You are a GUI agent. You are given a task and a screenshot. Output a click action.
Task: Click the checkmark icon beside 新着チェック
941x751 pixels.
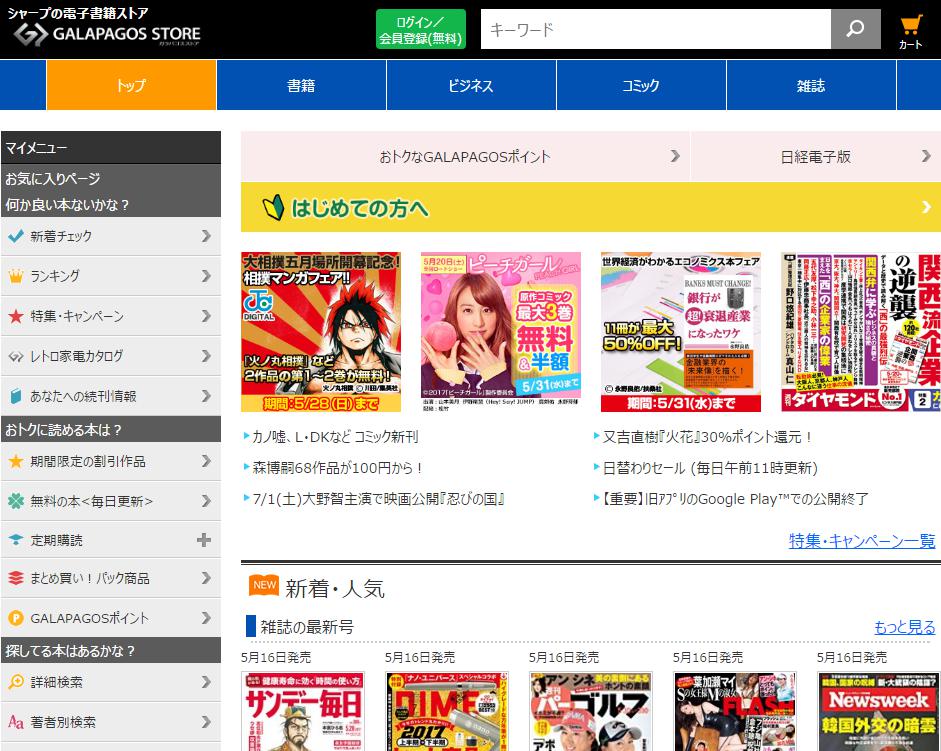pos(16,236)
